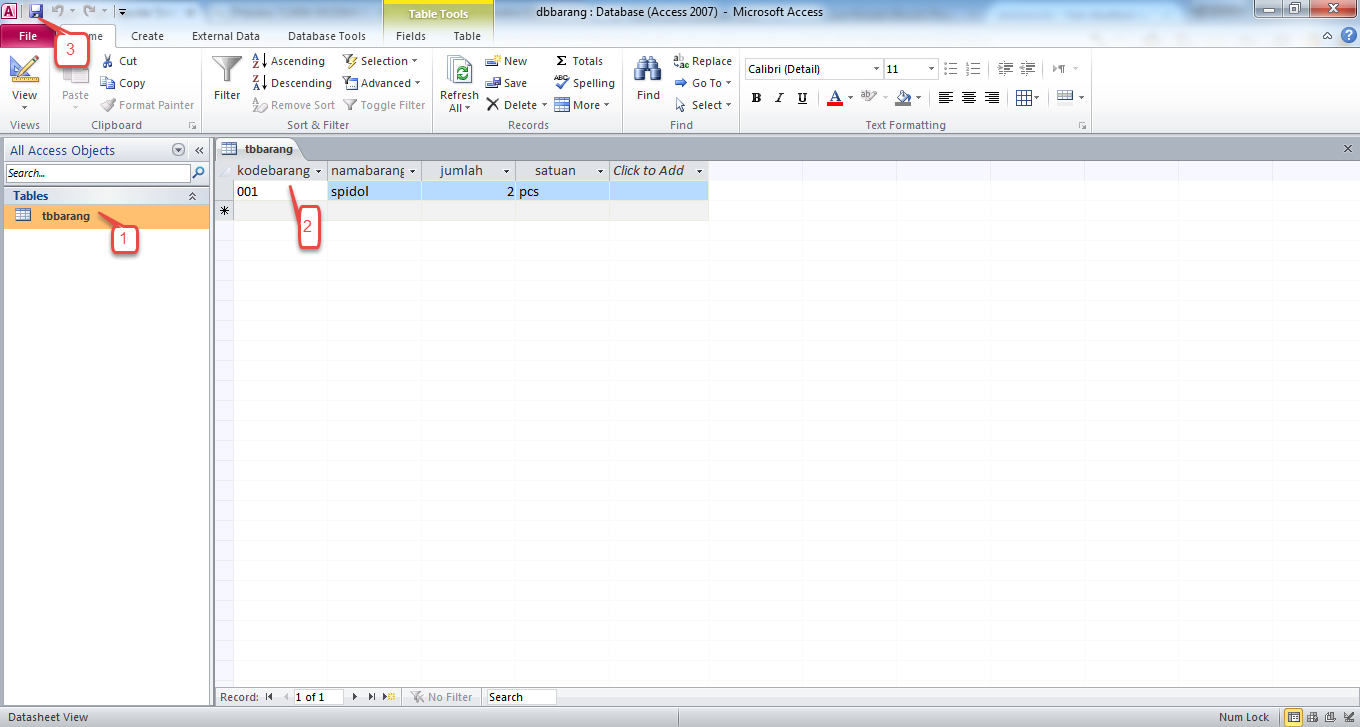Click the numbered list button
The image size is (1360, 727).
click(x=974, y=69)
